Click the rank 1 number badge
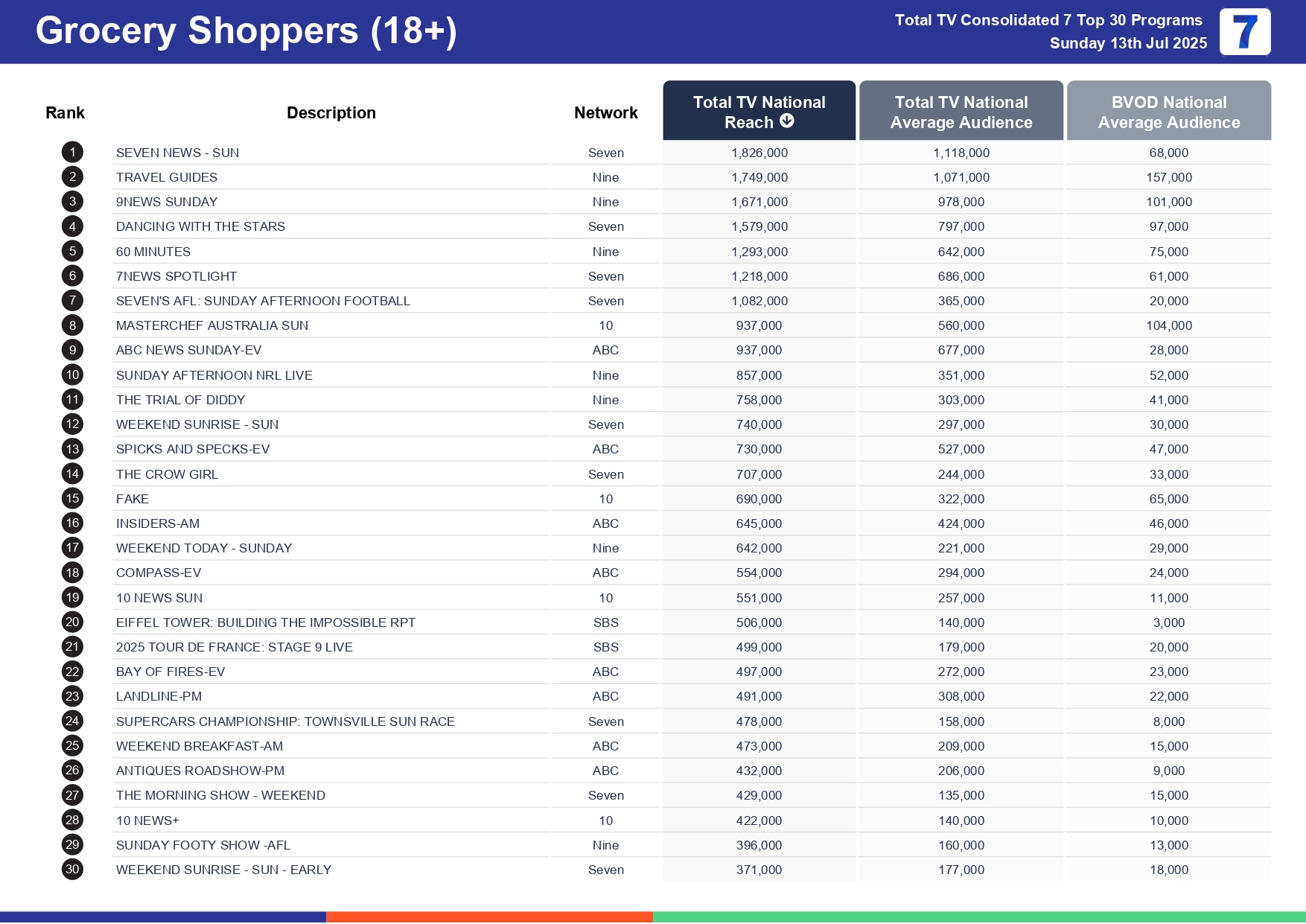 pos(72,153)
